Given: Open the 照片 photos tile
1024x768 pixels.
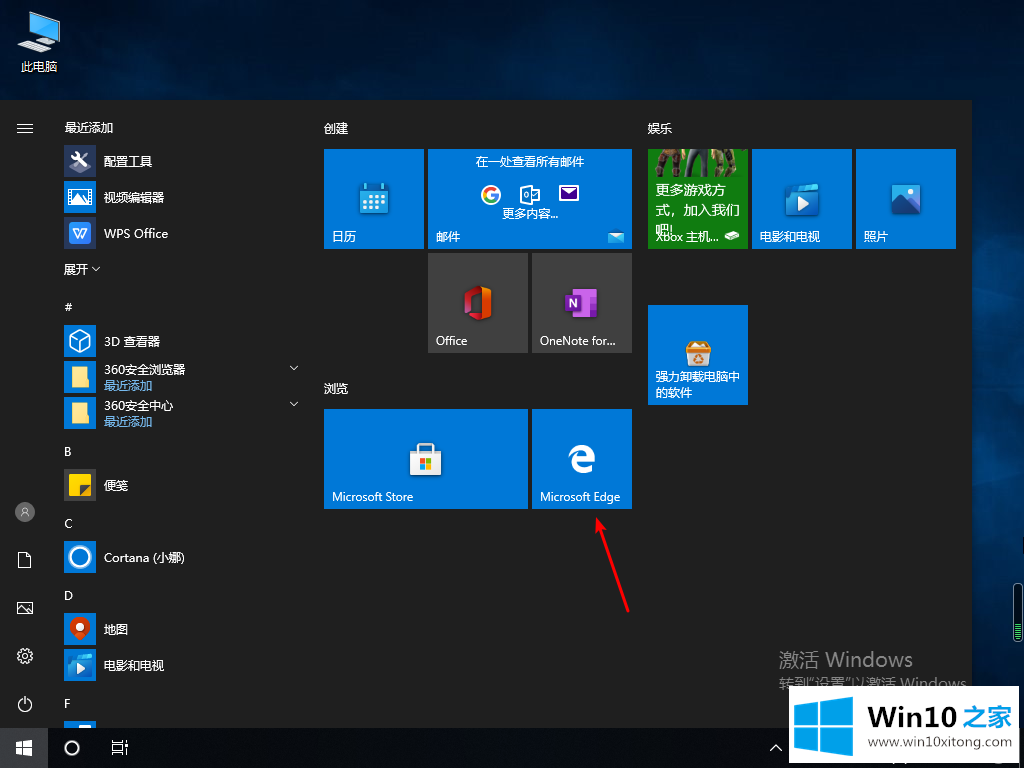Looking at the screenshot, I should pos(906,199).
